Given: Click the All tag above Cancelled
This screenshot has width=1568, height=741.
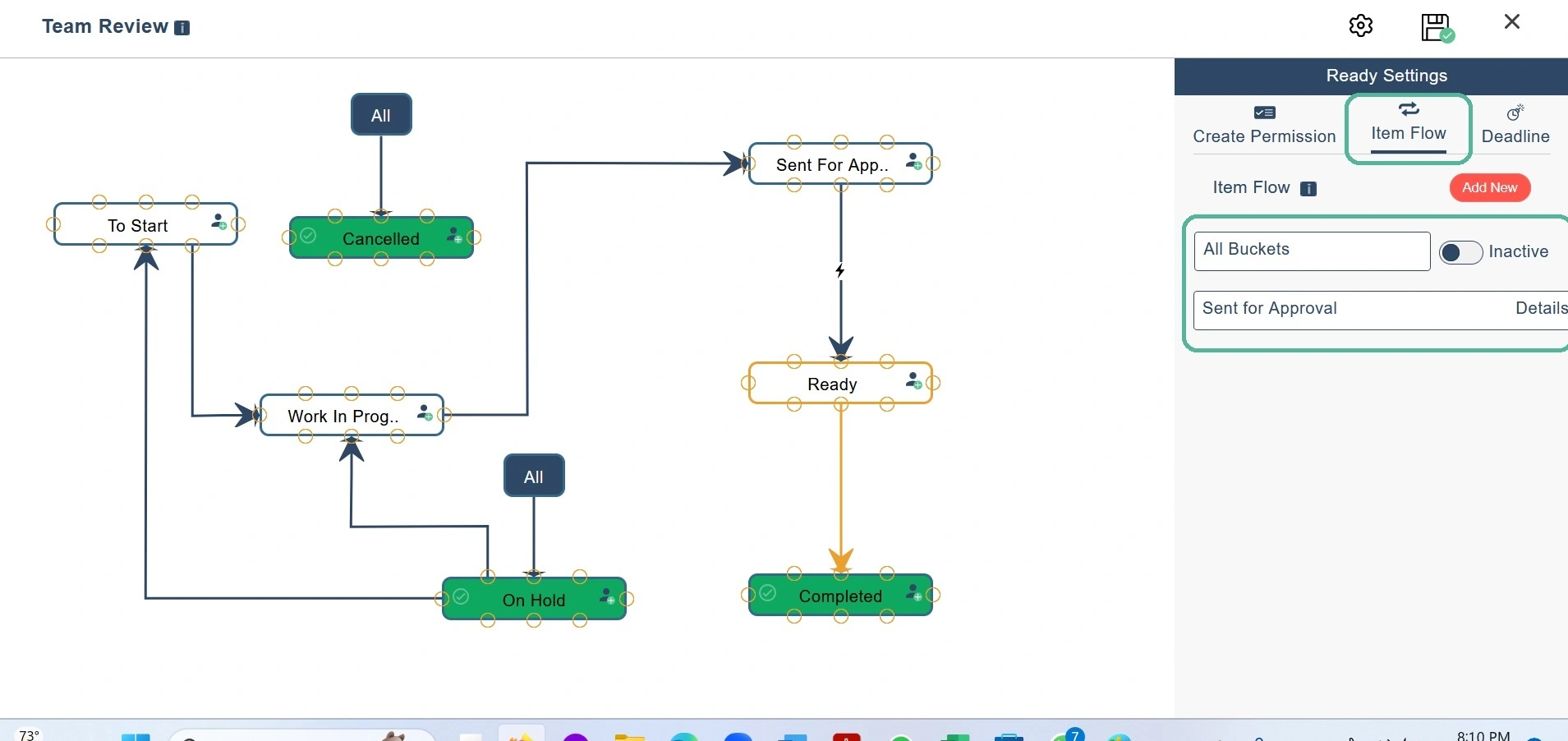Looking at the screenshot, I should click(381, 115).
